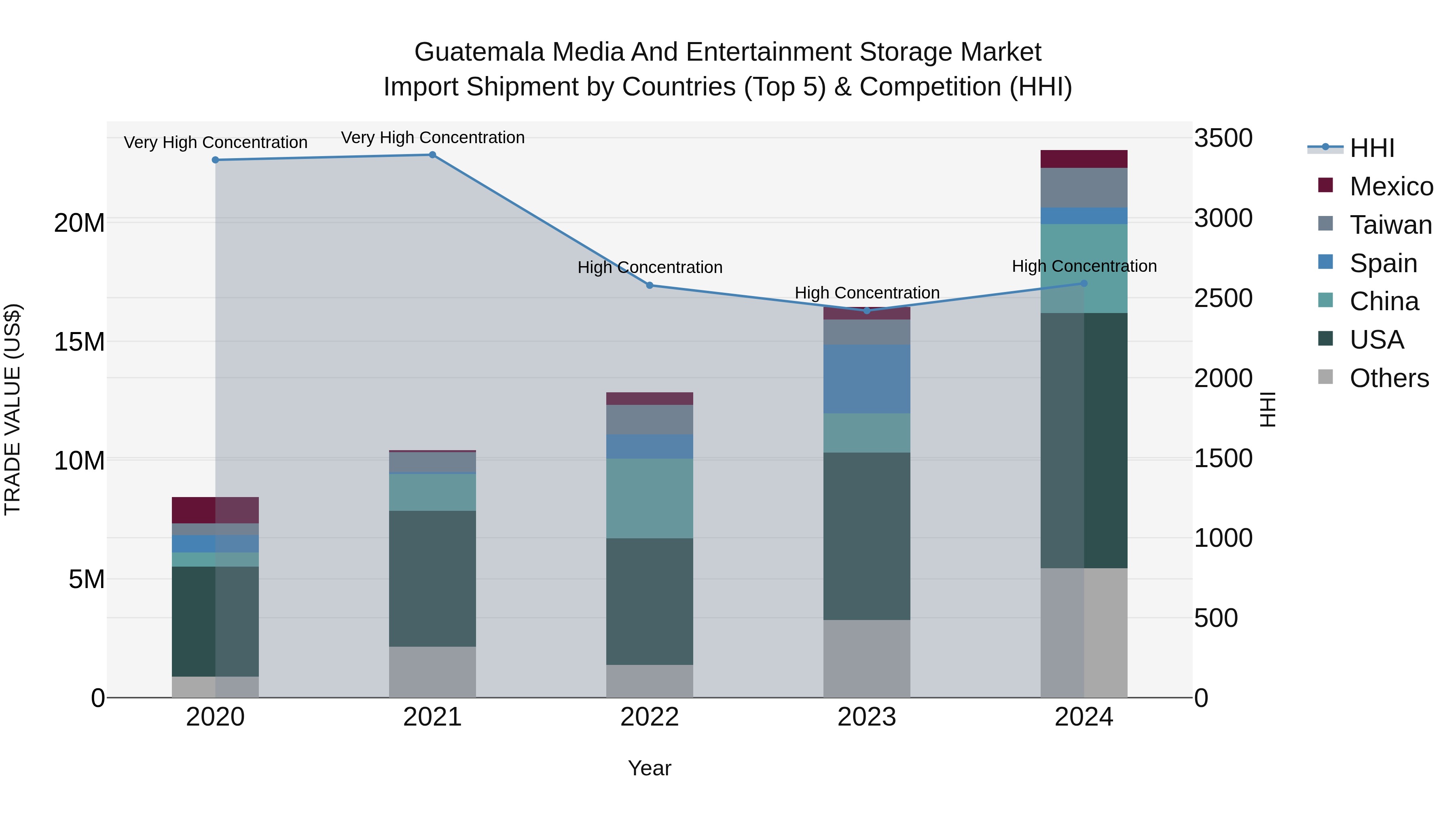Toggle Mexico series via legend label
This screenshot has height=819, width=1456.
tap(1392, 186)
